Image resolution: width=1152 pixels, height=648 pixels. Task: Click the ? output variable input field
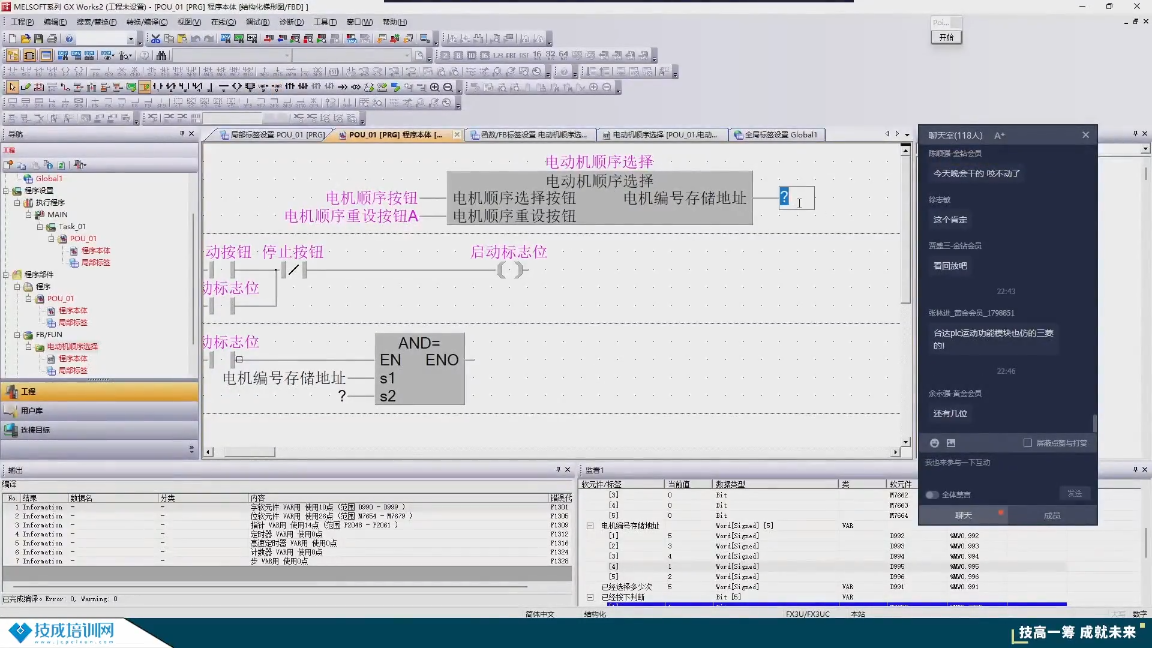click(x=796, y=198)
